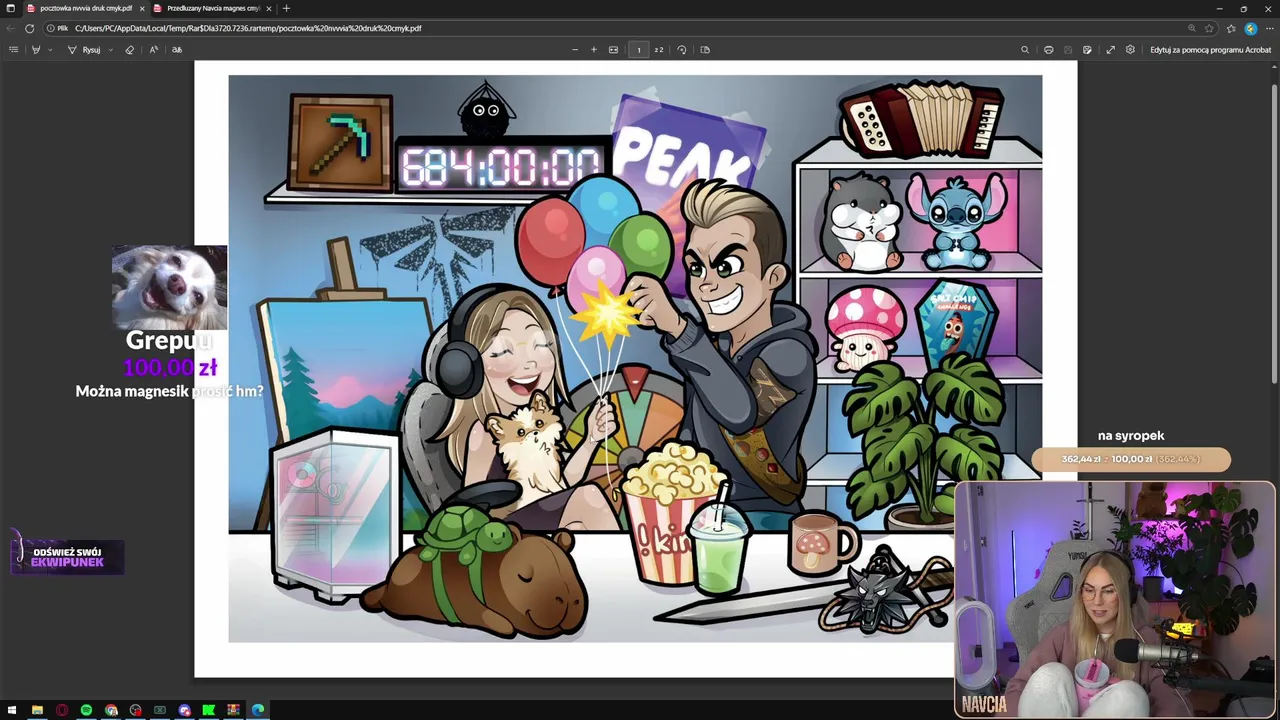This screenshot has width=1280, height=720.
Task: Go back to previous page
Action: [x=10, y=28]
